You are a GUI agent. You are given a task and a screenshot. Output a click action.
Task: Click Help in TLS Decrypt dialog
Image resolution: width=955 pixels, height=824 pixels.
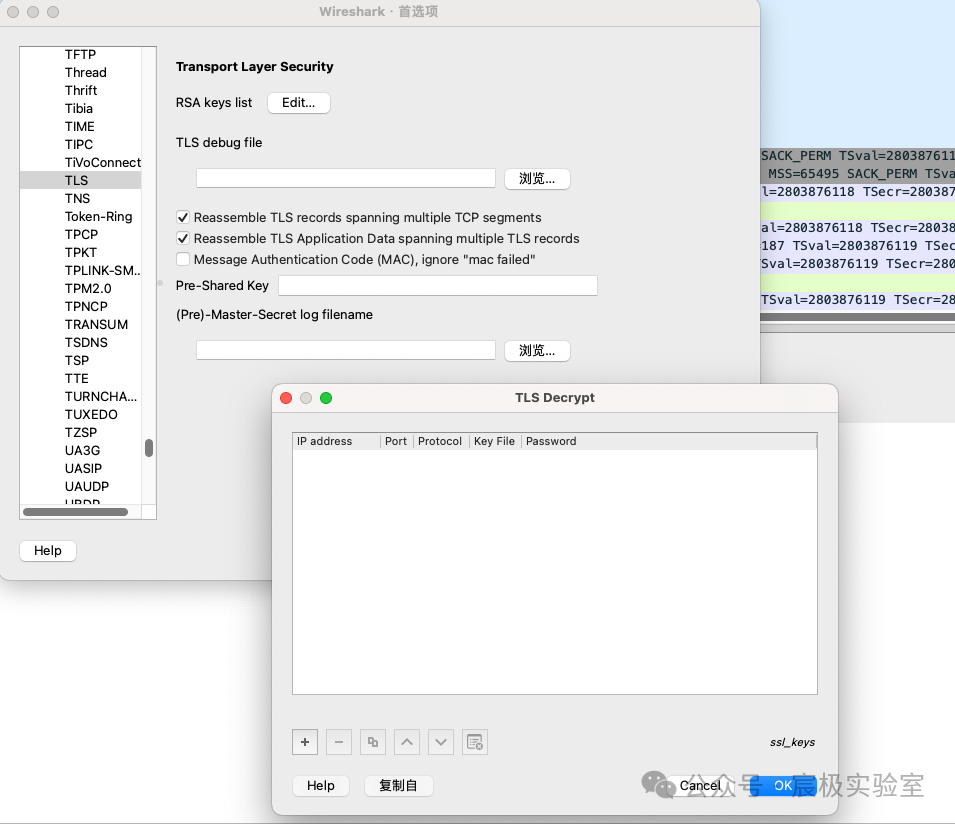(x=321, y=786)
